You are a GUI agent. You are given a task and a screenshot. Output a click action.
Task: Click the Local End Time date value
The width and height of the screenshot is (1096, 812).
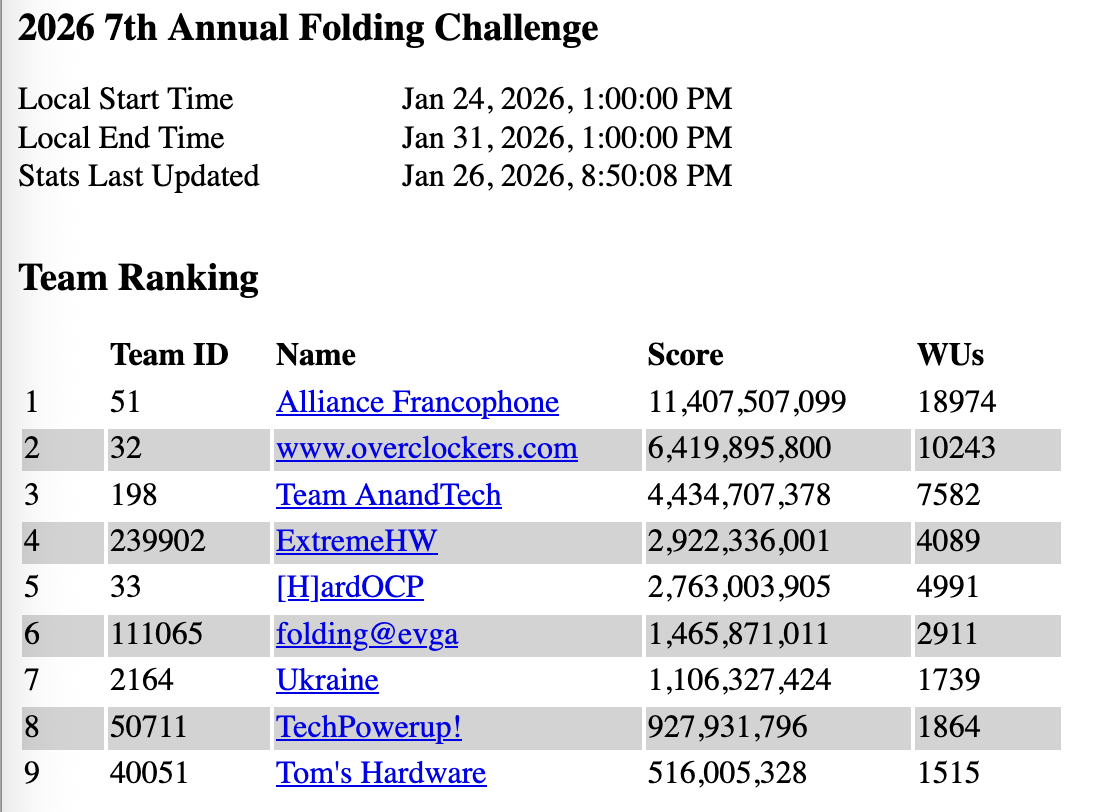tap(567, 137)
